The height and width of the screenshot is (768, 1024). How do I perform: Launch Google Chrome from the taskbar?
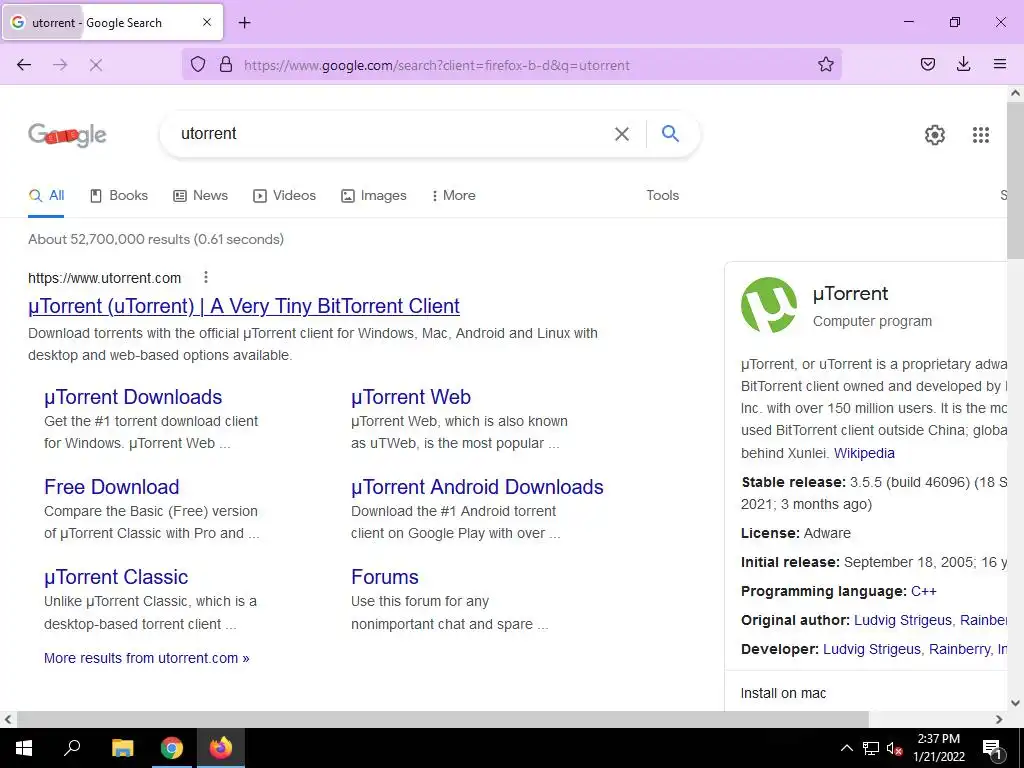tap(172, 748)
